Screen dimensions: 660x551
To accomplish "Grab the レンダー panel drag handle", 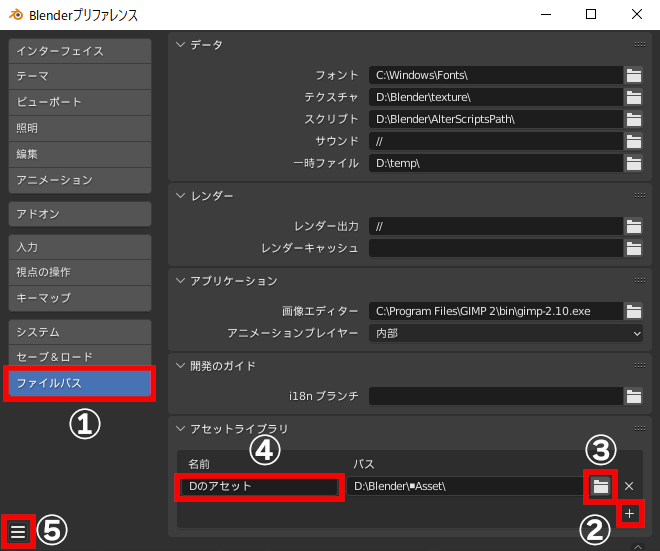I will 639,196.
